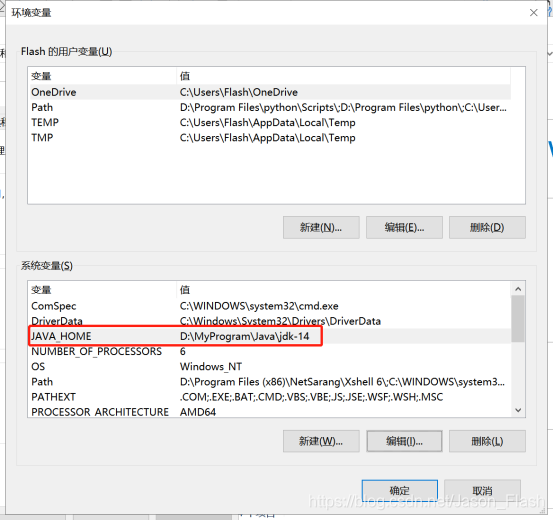The image size is (554, 520).
Task: Select the TEMP user variable
Action: [269, 123]
